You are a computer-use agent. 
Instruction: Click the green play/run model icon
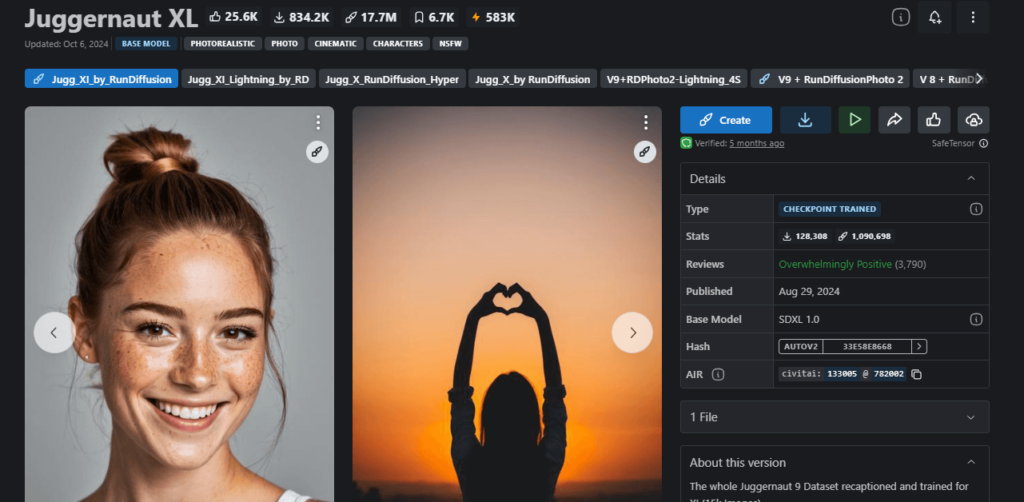(x=854, y=120)
